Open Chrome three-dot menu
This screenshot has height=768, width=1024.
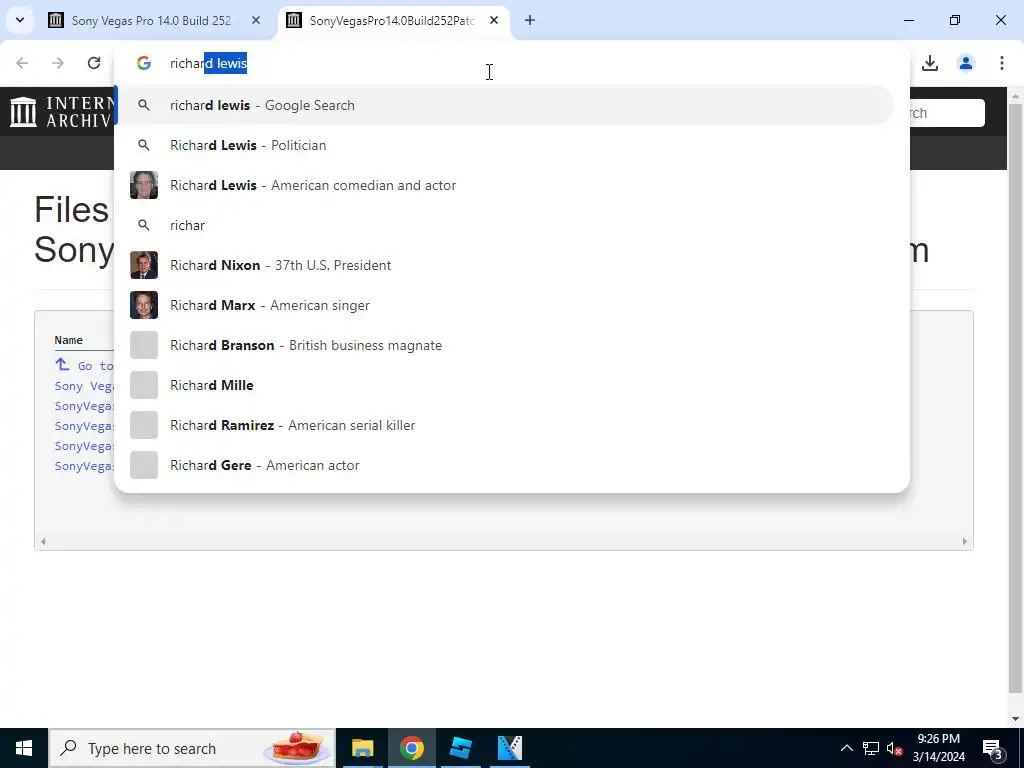coord(1002,63)
